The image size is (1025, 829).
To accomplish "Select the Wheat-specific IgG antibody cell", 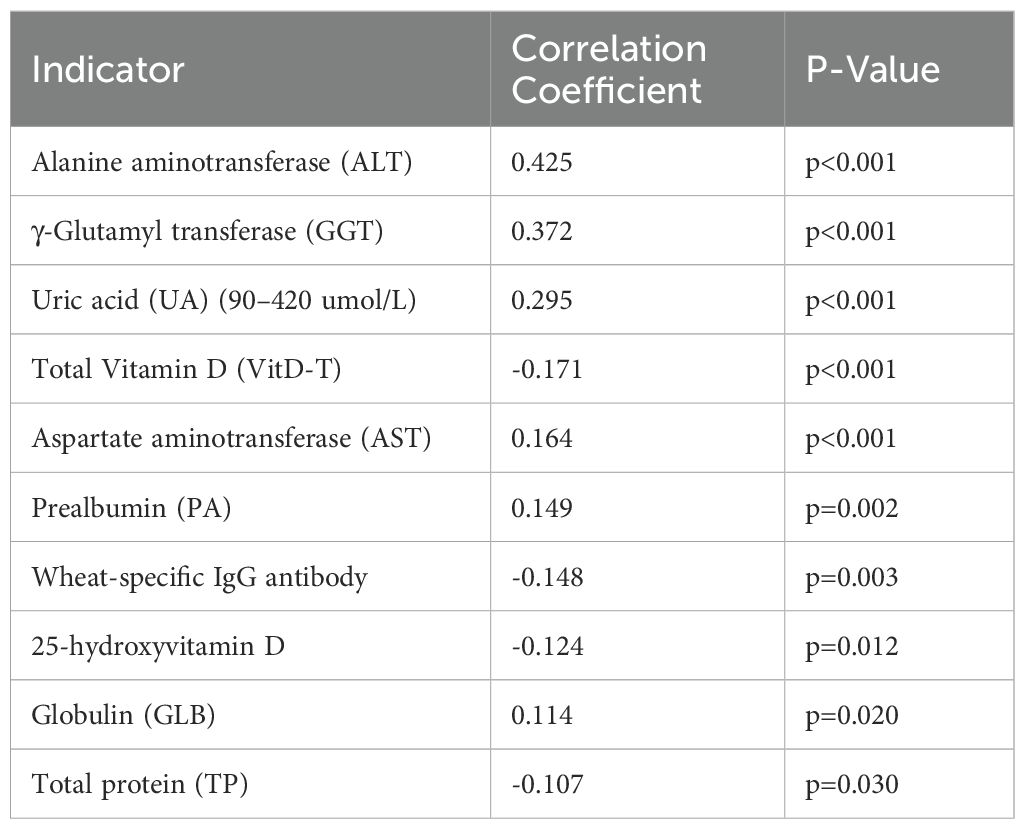I will [199, 577].
